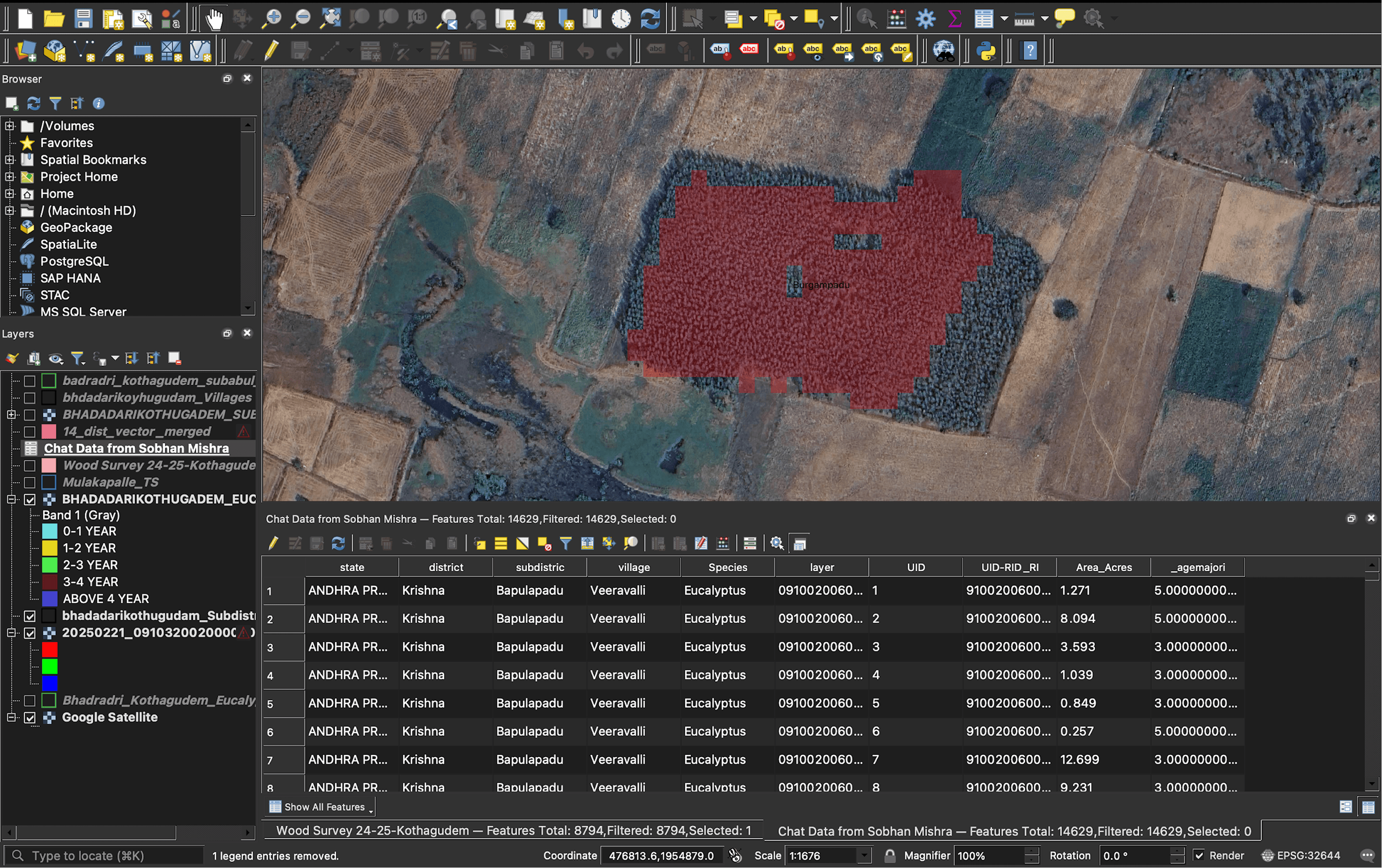Open the statistical summary sigma icon
Image resolution: width=1382 pixels, height=868 pixels.
pos(955,19)
